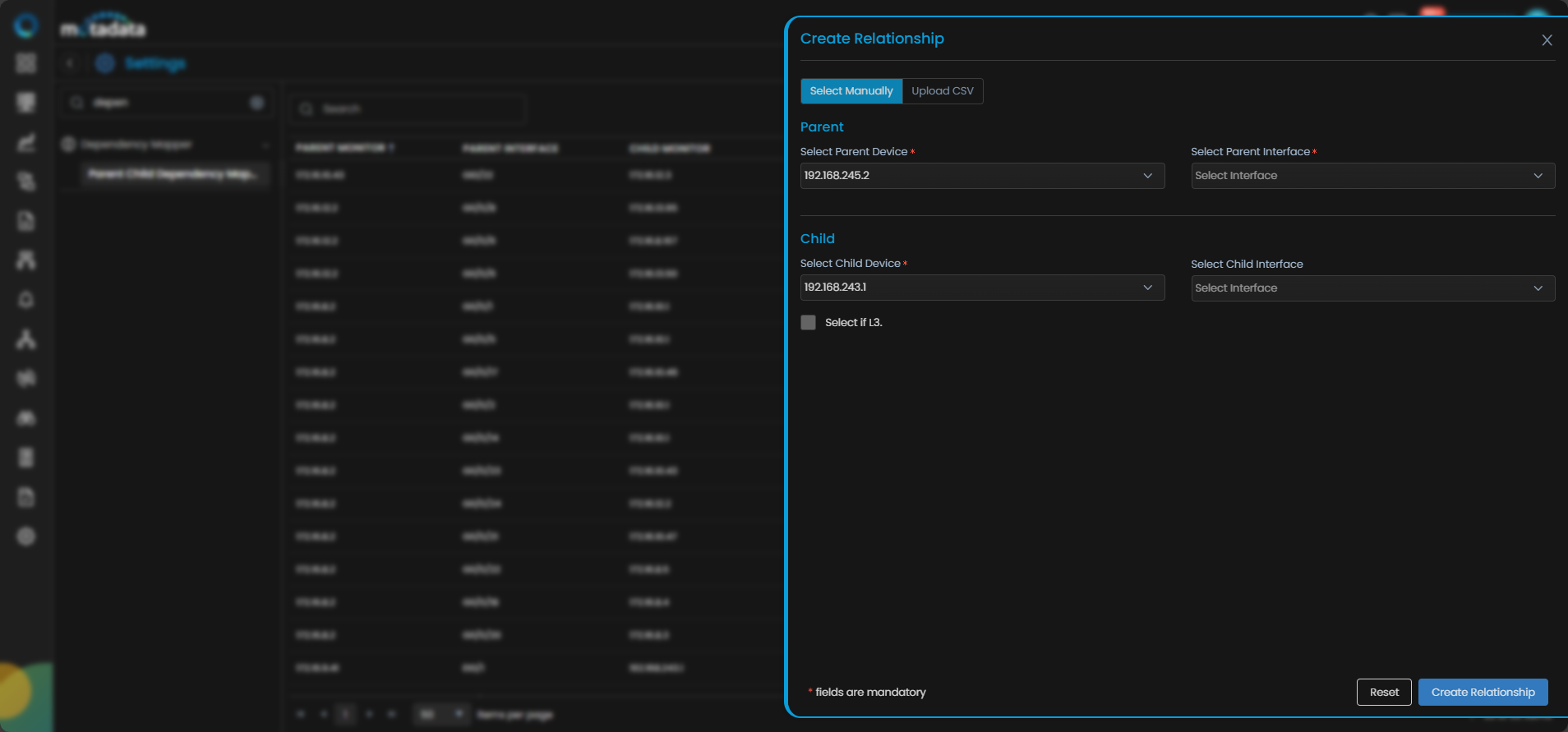Open the metrics chart icon in sidebar
Screen dimensions: 1568x732
[x=26, y=143]
